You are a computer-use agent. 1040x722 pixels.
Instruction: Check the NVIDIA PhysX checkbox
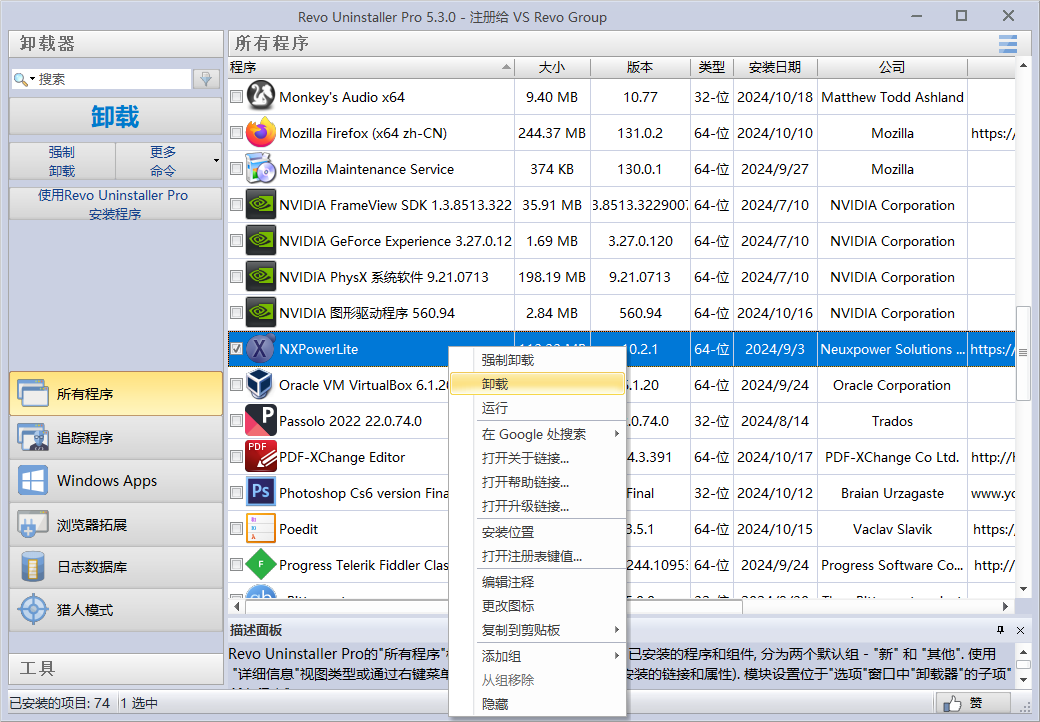click(236, 276)
